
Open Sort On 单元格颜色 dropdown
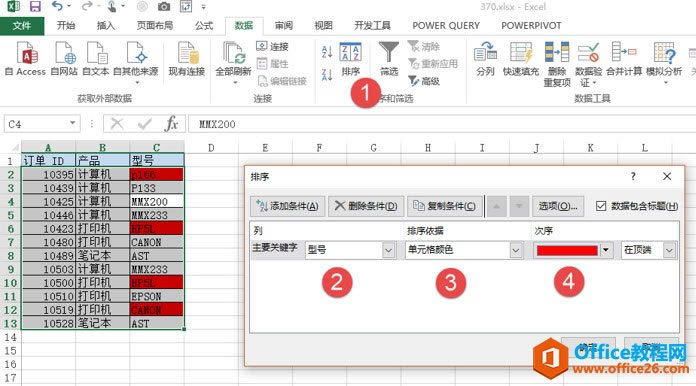point(515,250)
